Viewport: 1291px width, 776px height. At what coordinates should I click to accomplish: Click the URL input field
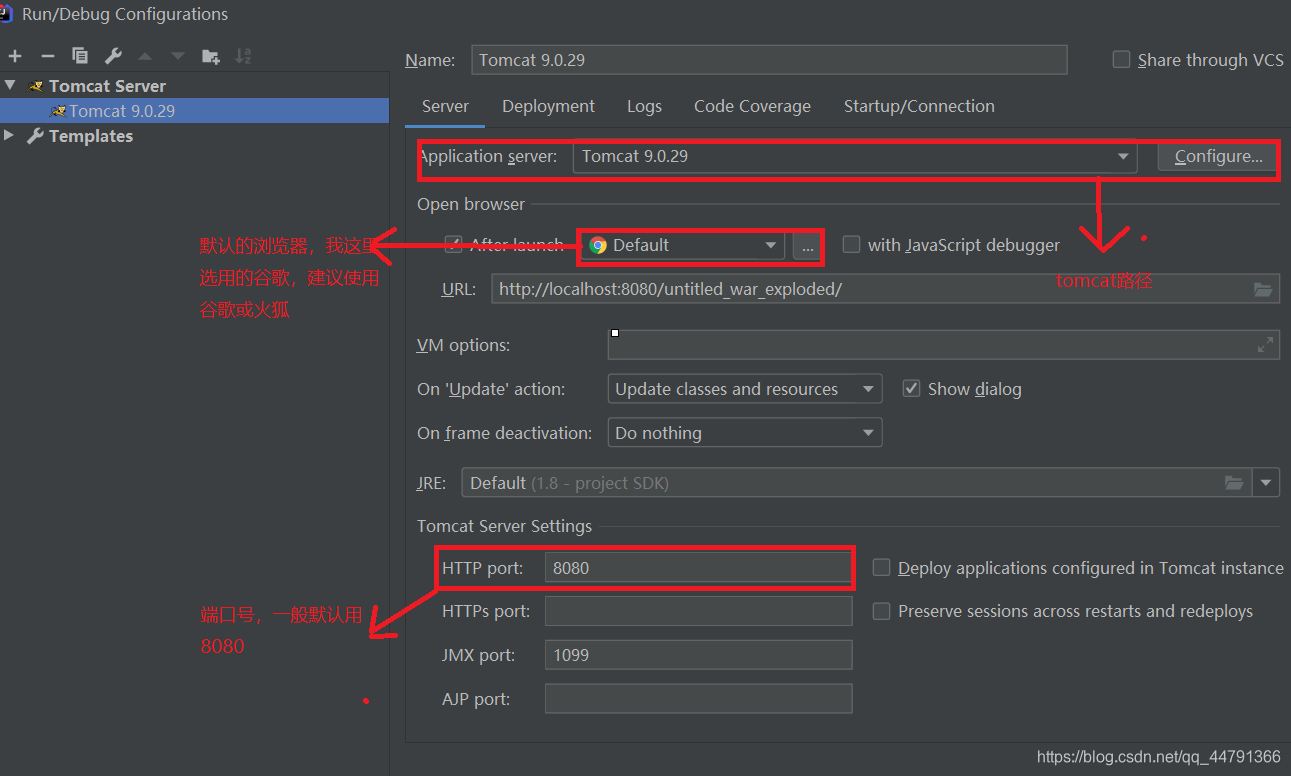coord(885,290)
